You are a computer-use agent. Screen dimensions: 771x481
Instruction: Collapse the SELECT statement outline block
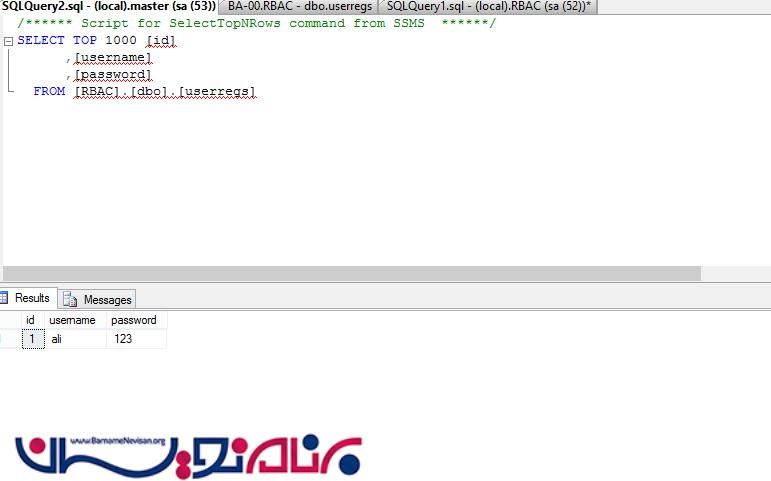point(9,41)
